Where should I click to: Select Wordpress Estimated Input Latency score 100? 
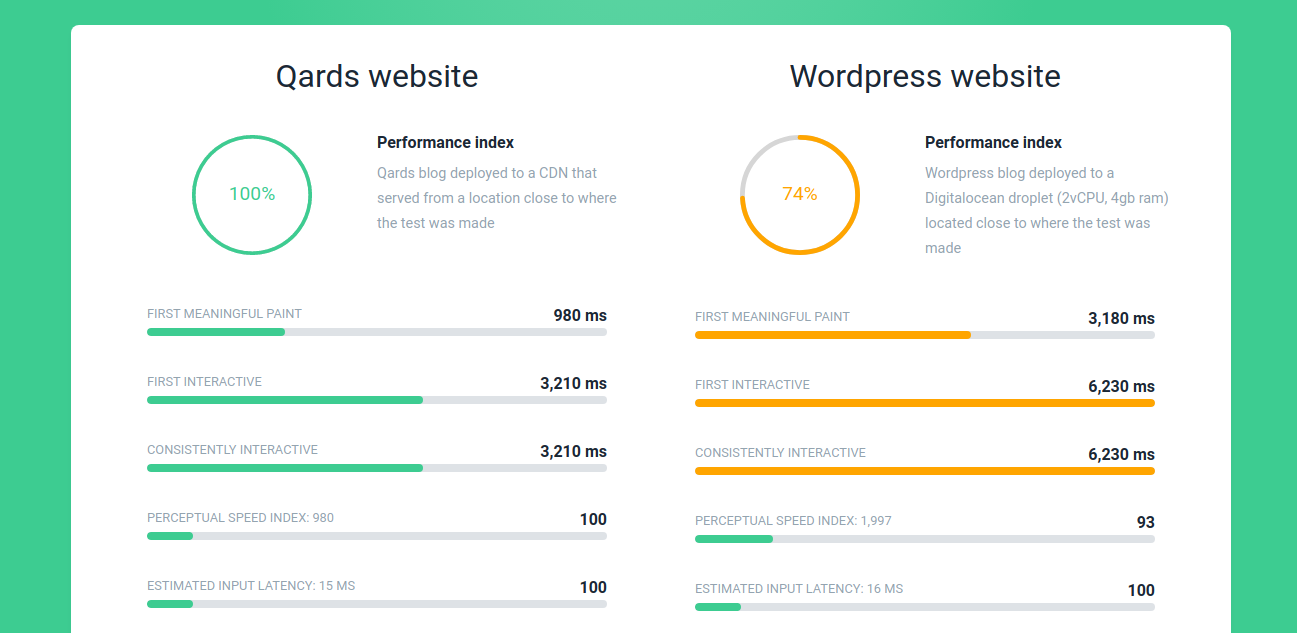1141,590
